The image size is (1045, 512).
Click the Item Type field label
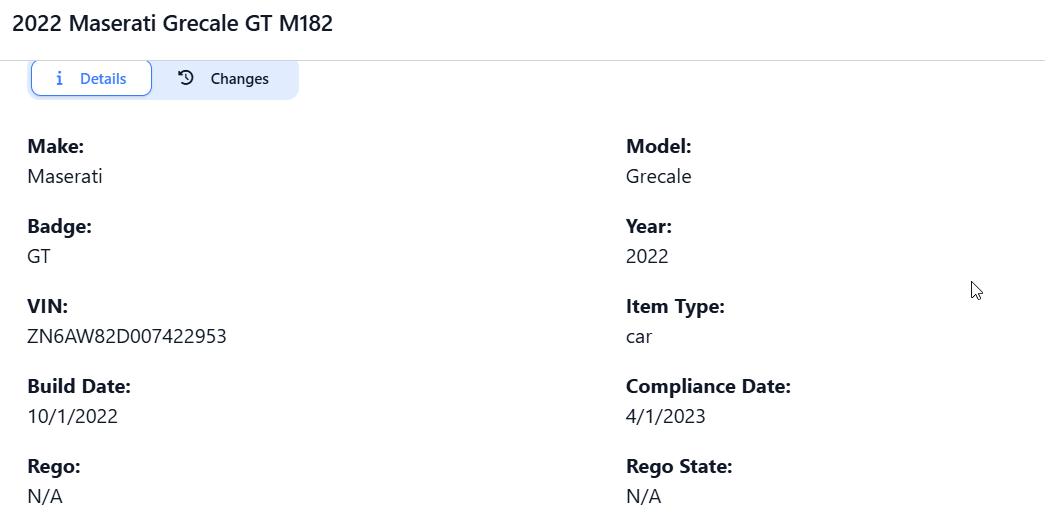pyautogui.click(x=675, y=306)
